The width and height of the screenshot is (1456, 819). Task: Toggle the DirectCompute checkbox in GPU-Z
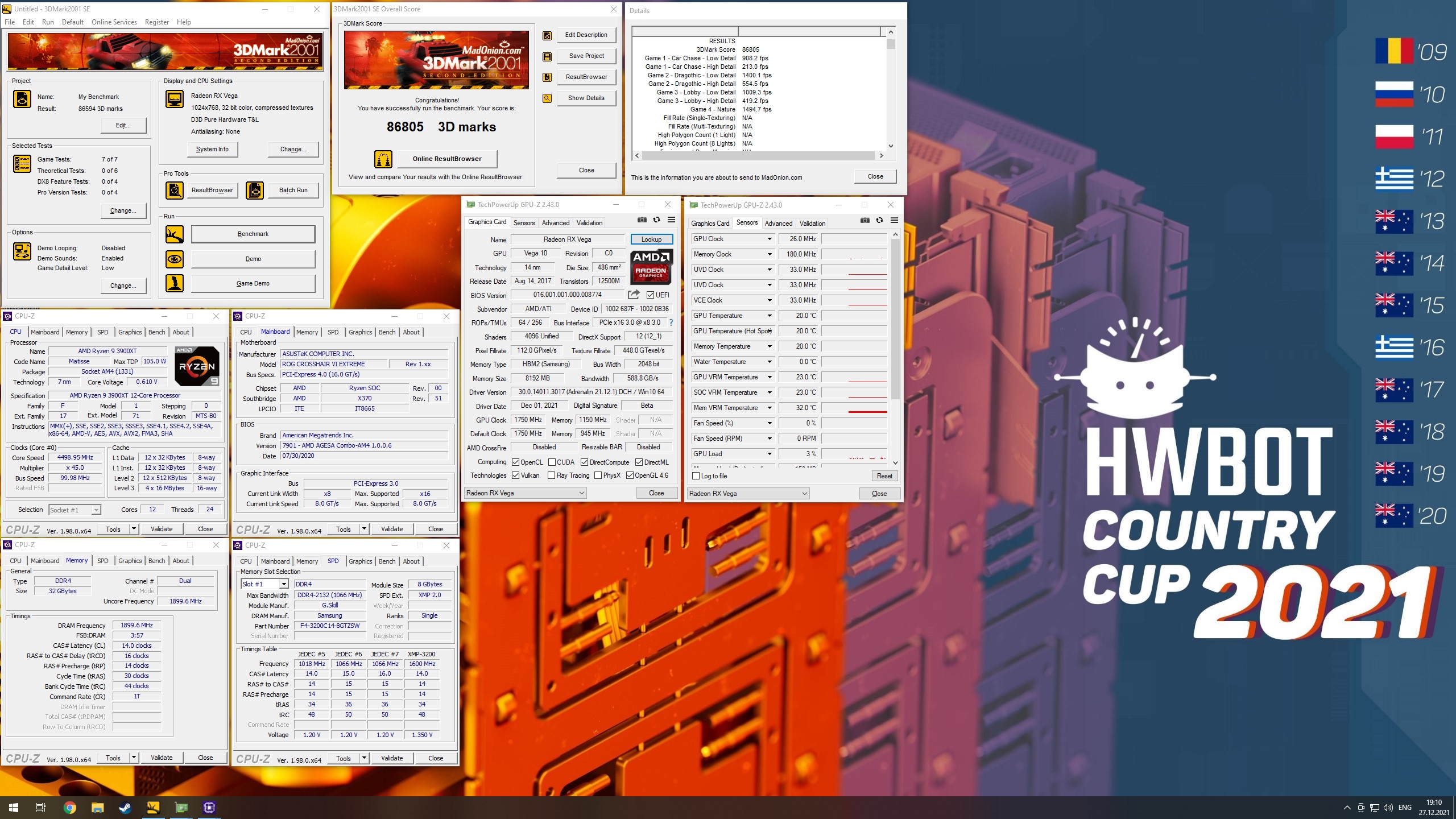pyautogui.click(x=584, y=462)
